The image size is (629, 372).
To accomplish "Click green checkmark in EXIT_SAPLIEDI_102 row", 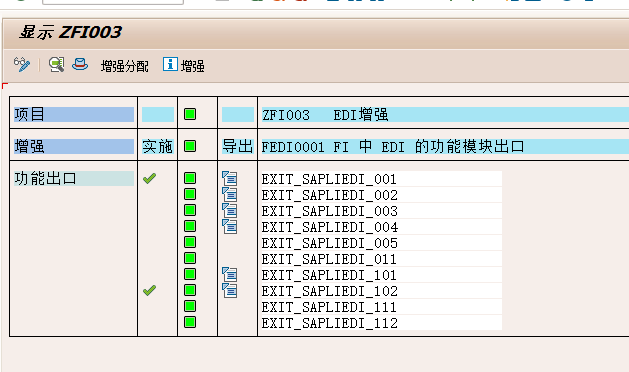I will click(x=150, y=290).
